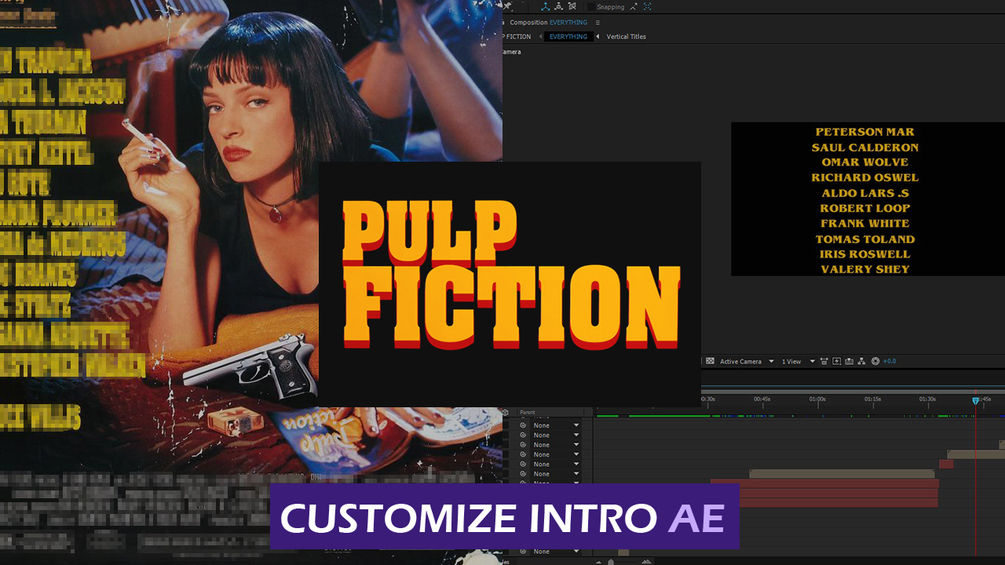Click the arrow left of EVERYTHING breadcrumb
Image resolution: width=1005 pixels, height=565 pixels.
540,37
